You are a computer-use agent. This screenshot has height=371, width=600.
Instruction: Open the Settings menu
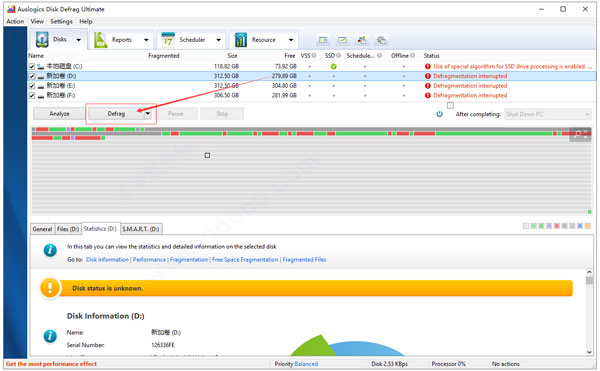[x=61, y=21]
